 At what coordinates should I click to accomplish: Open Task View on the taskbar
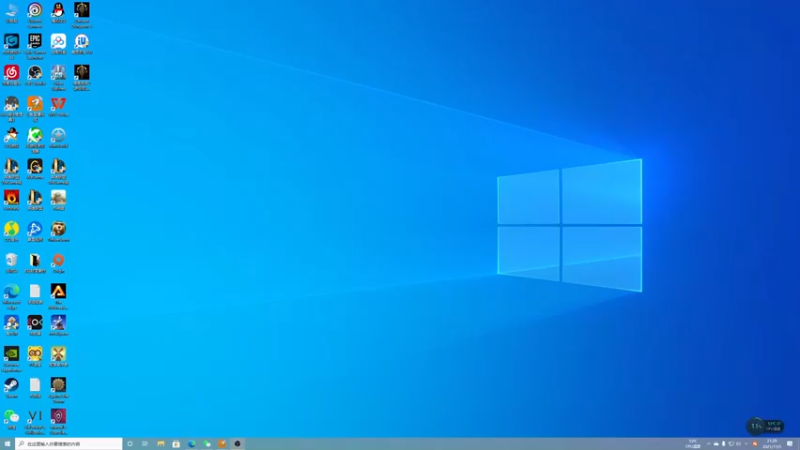tap(145, 444)
